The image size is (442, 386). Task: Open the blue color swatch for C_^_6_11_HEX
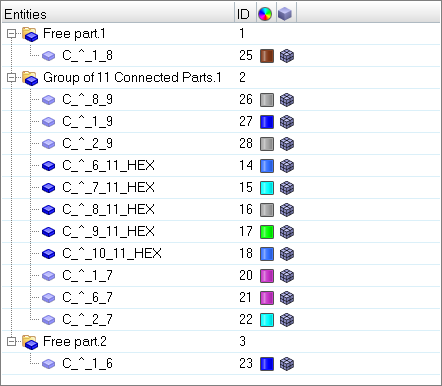pos(267,166)
